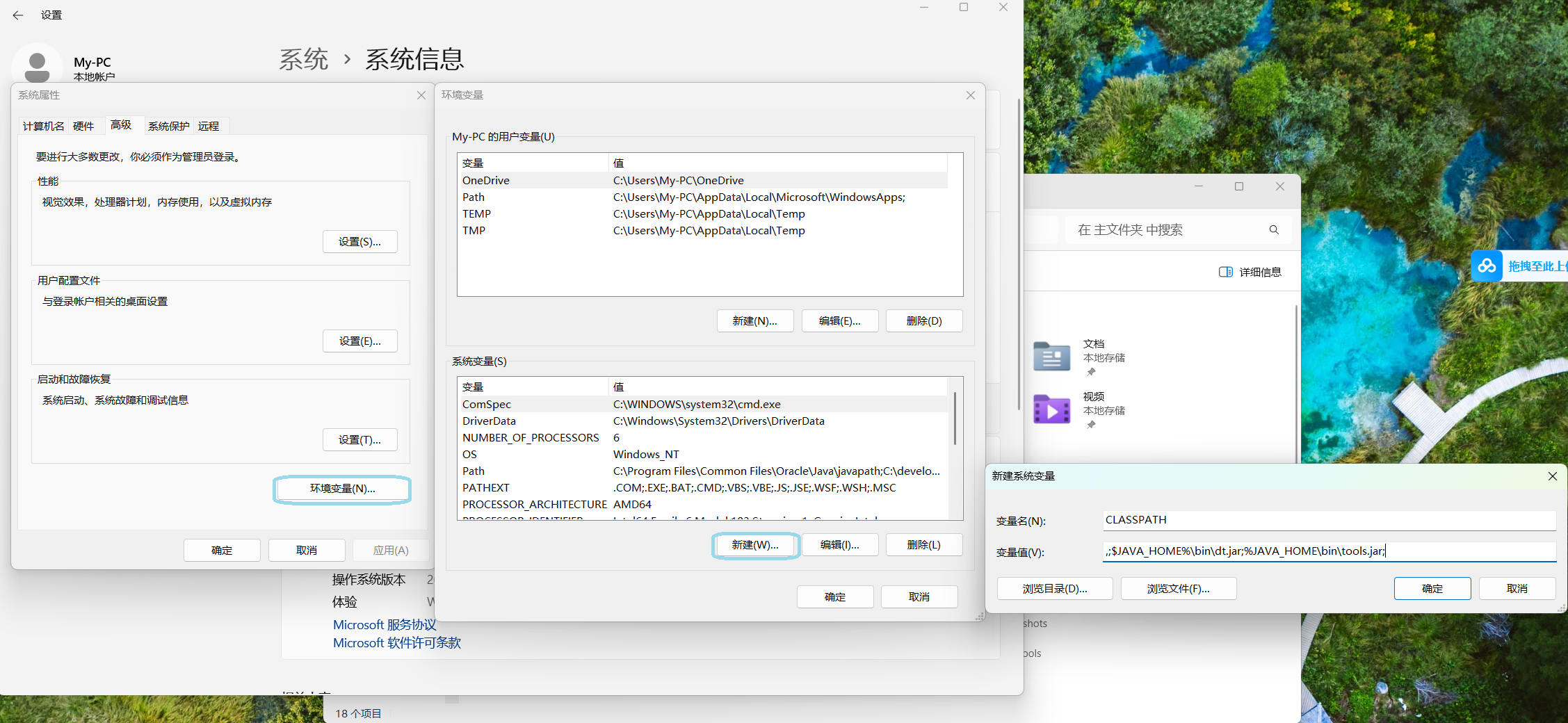Viewport: 1568px width, 723px height.
Task: Switch to the 系统保护 tab
Action: pos(168,126)
